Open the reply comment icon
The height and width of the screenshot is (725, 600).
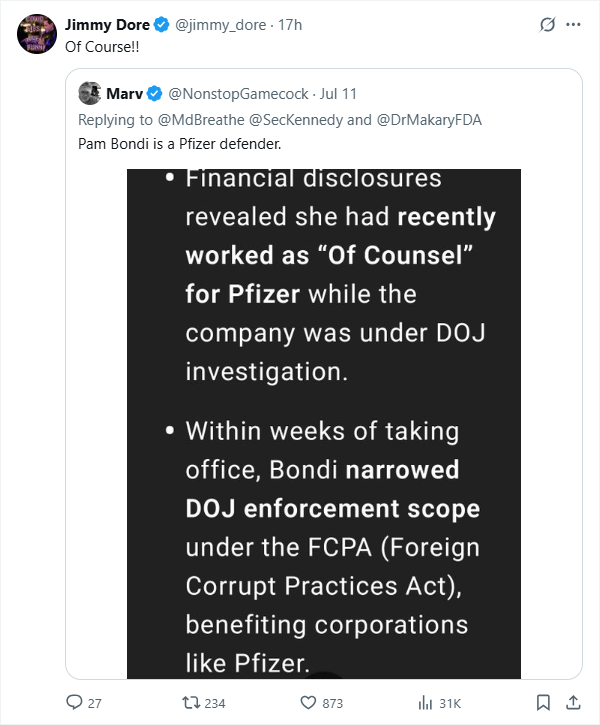(x=74, y=702)
